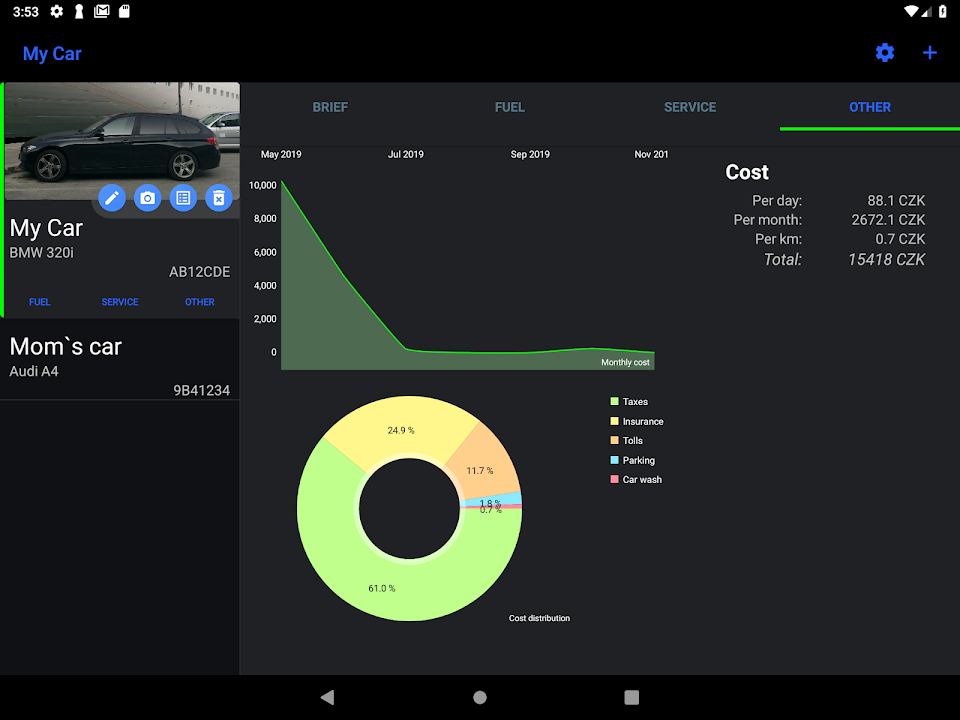
Task: Tap OTHER link under My Car card
Action: [x=200, y=302]
